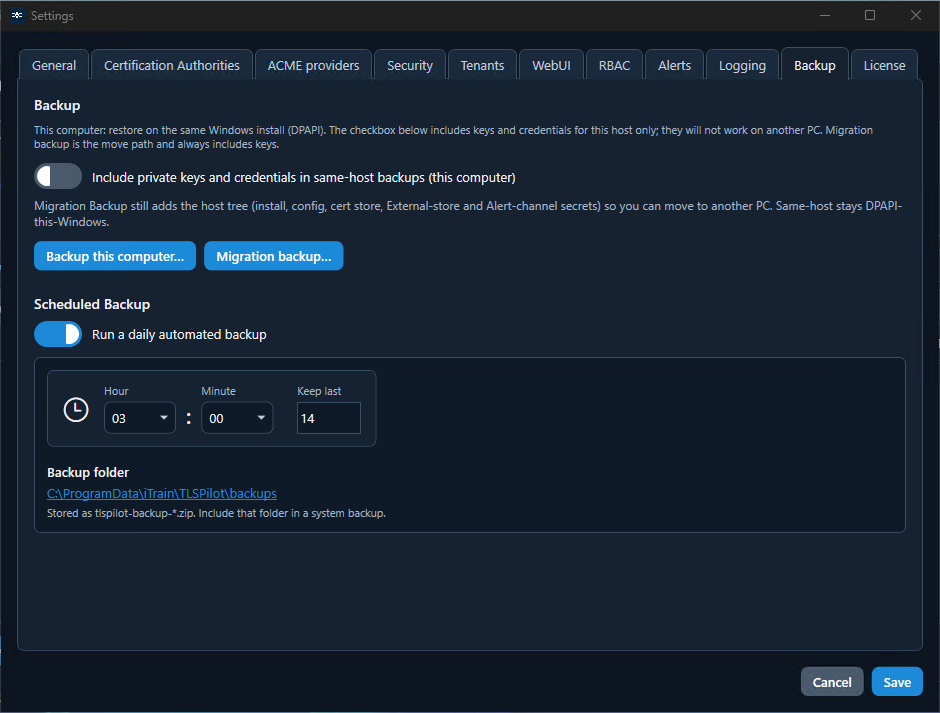Click the clock icon in schedule box
This screenshot has height=713, width=940.
tap(76, 410)
